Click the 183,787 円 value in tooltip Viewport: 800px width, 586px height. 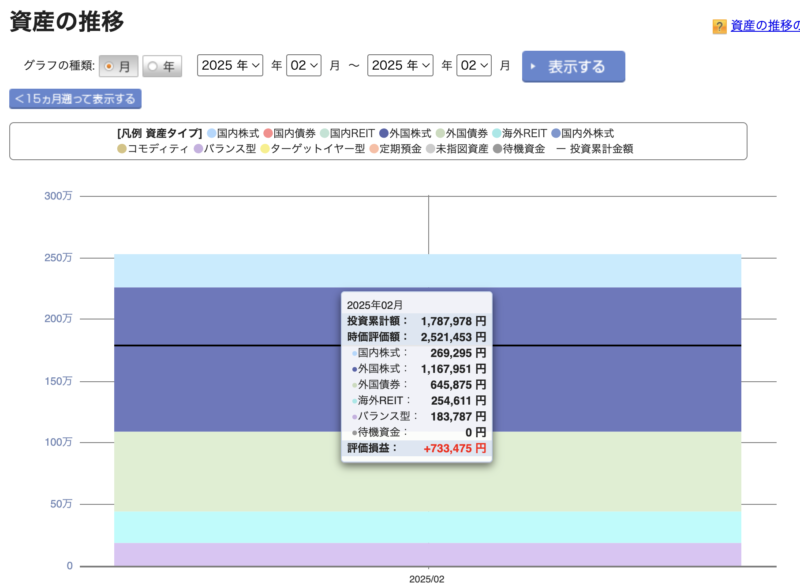click(x=458, y=417)
